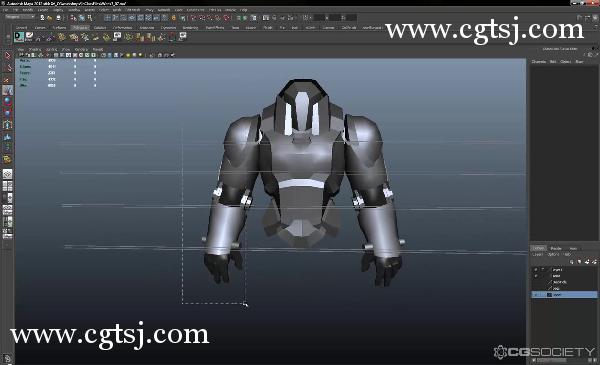Open the Polygons menu set dropdown
Image resolution: width=600 pixels, height=365 pixels.
20,17
